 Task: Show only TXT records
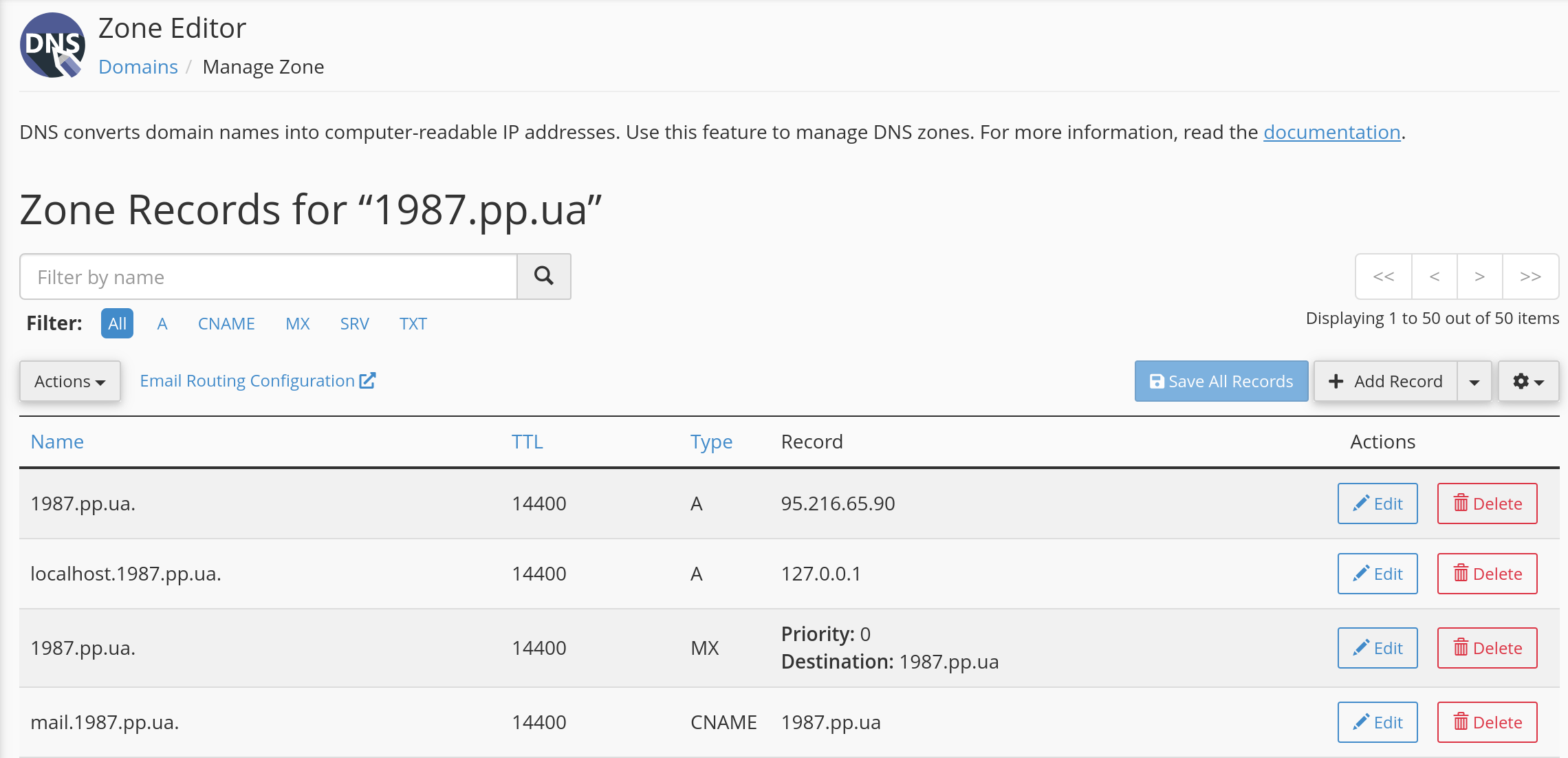point(413,323)
